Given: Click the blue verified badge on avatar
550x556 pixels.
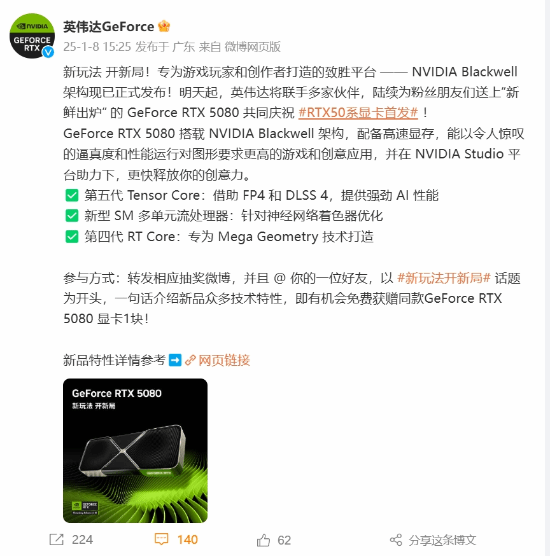Looking at the screenshot, I should [x=48, y=52].
